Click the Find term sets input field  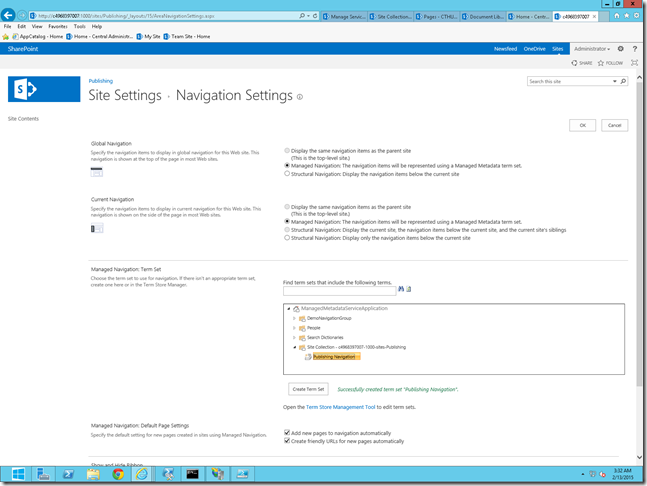tap(340, 291)
